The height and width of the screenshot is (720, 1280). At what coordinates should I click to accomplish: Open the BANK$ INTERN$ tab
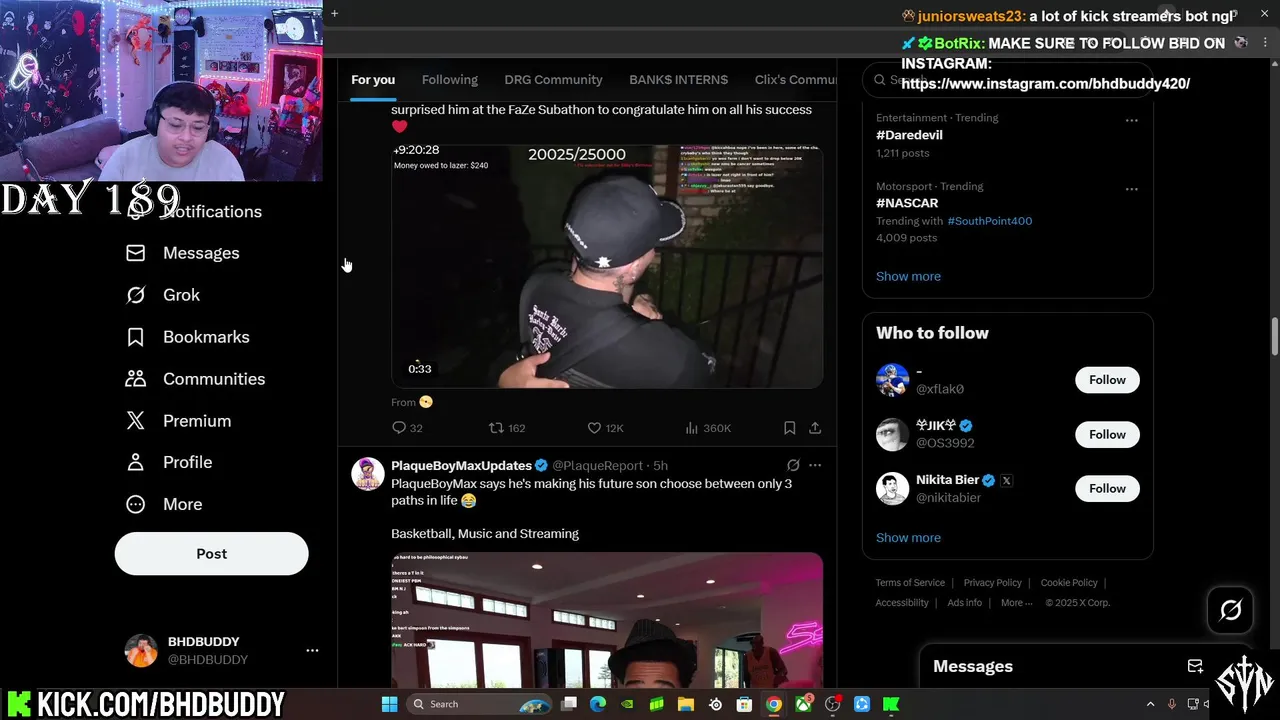click(x=678, y=80)
